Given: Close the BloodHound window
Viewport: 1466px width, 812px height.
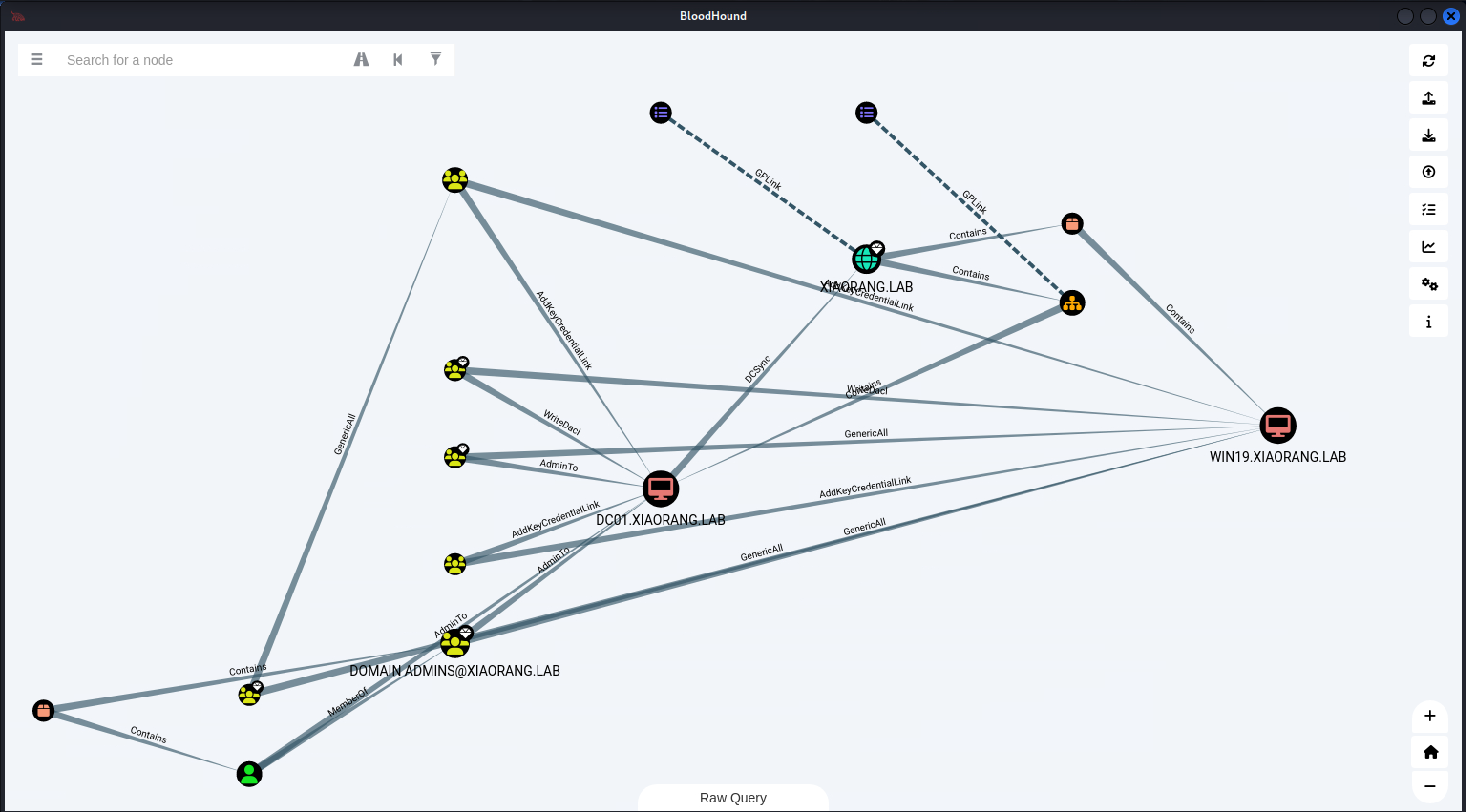Looking at the screenshot, I should pos(1451,16).
